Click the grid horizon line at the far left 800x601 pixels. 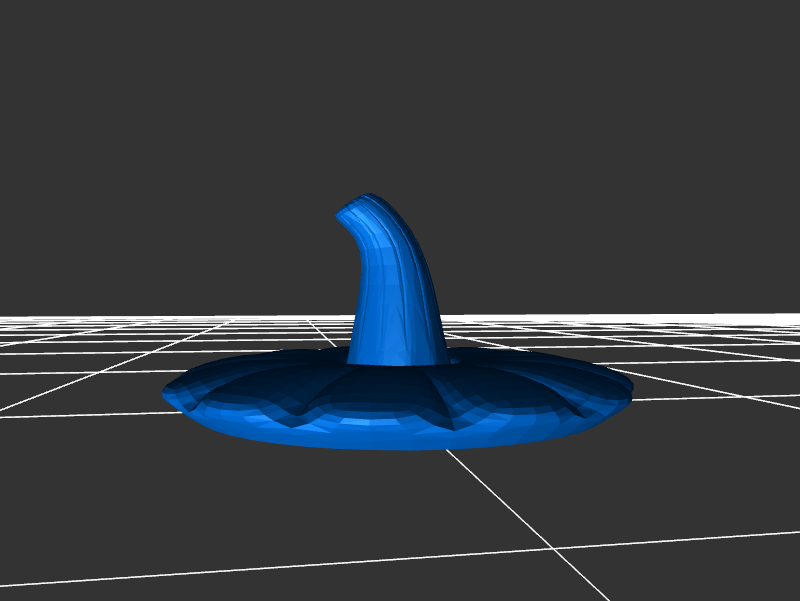tap(30, 320)
